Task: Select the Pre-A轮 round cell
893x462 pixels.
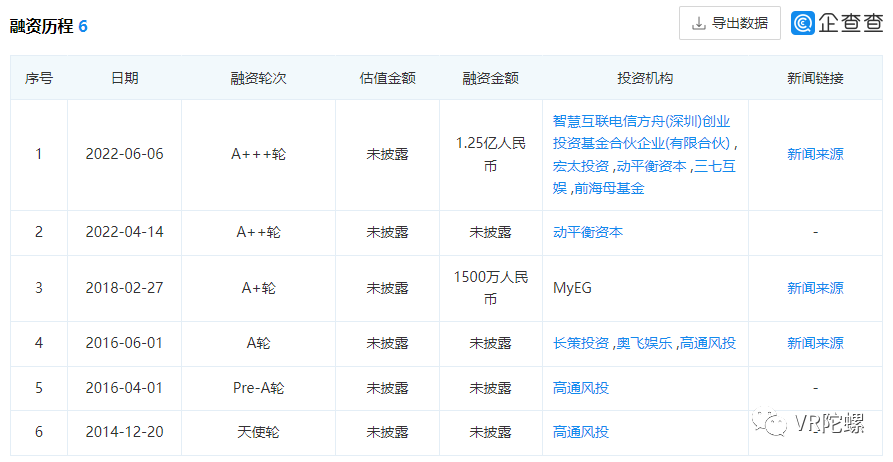Action: [259, 388]
